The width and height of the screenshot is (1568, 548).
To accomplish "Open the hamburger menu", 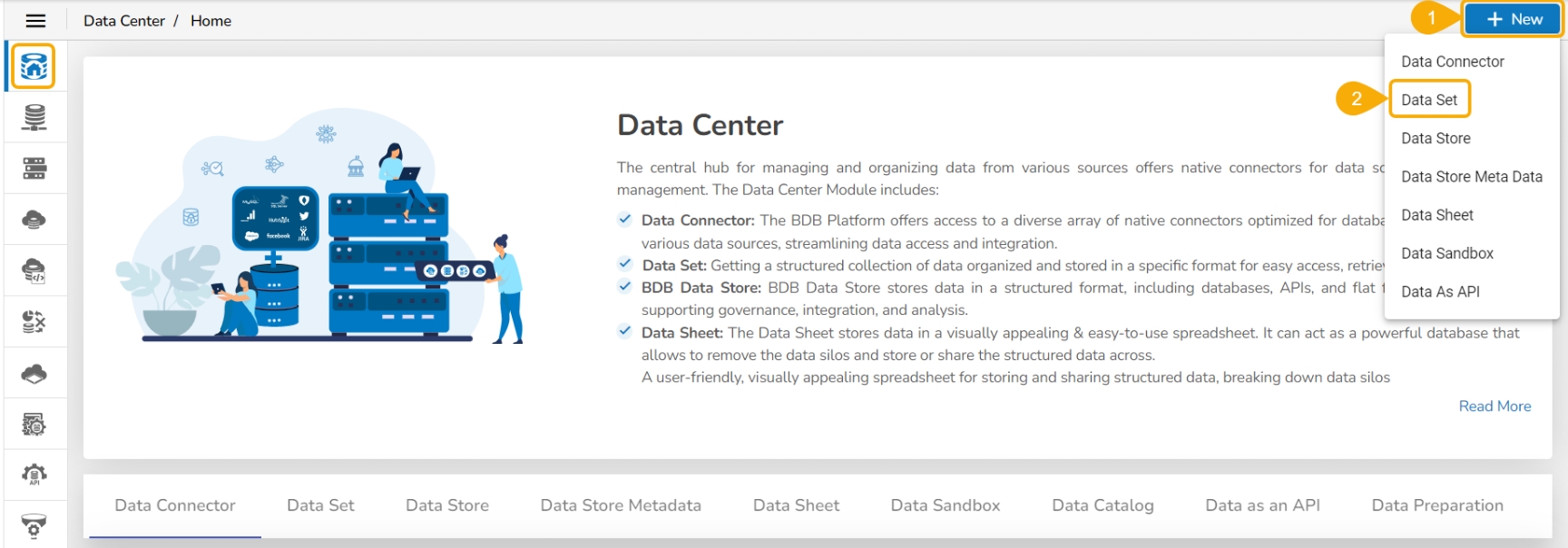I will click(x=35, y=21).
